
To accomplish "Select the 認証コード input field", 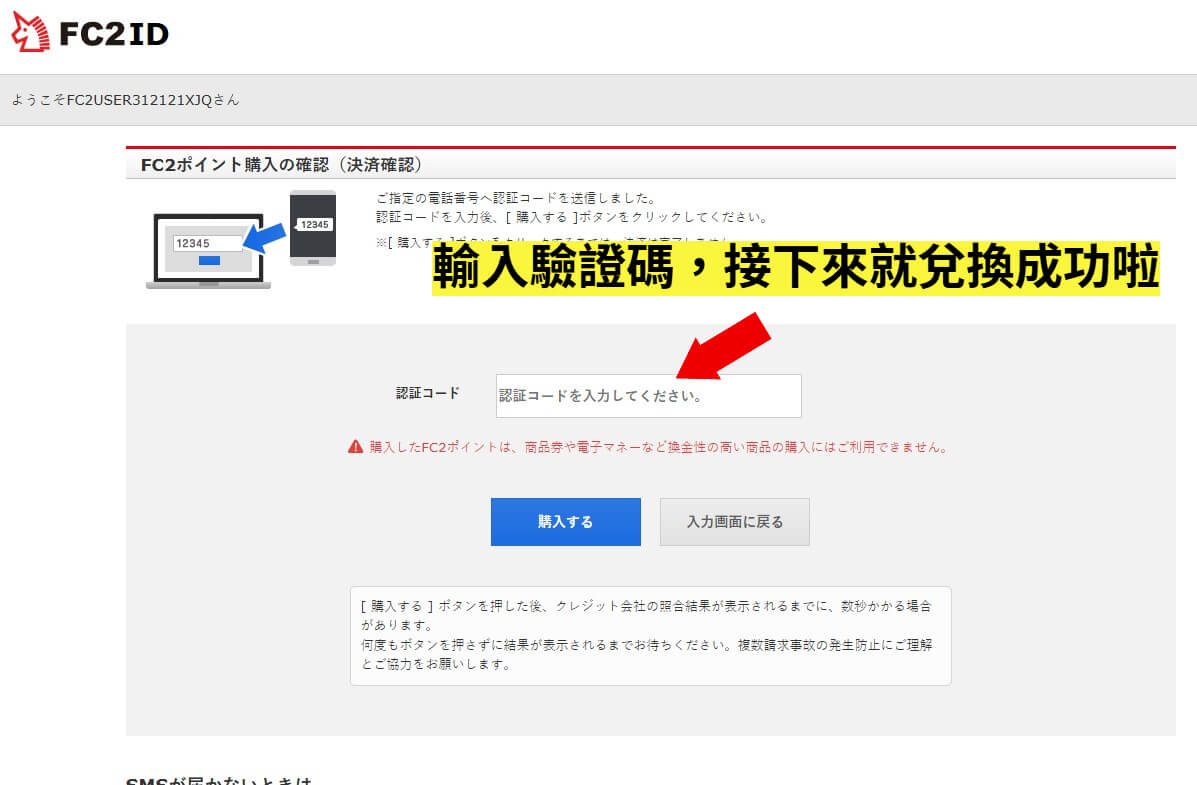I will pyautogui.click(x=648, y=396).
